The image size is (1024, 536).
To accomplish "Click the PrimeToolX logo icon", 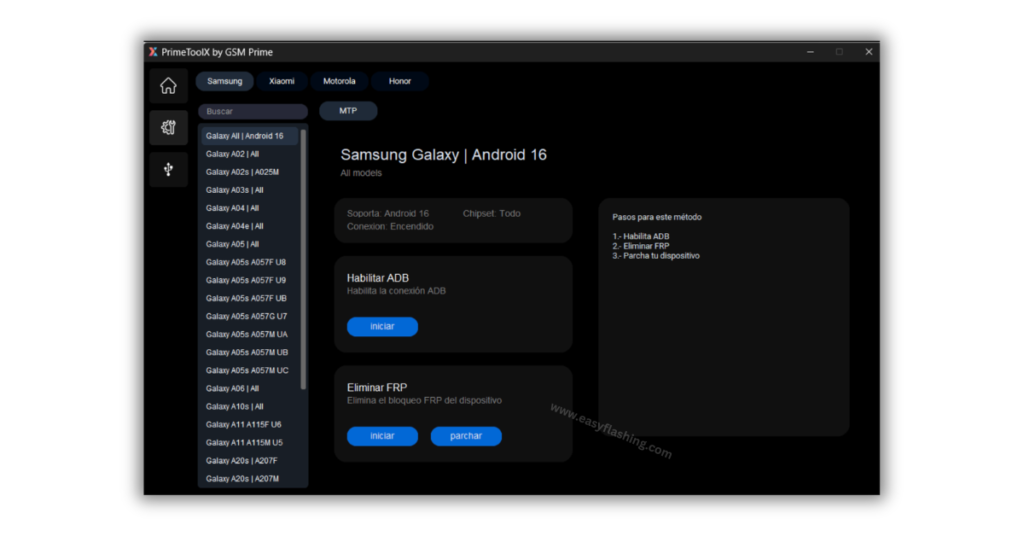I will tap(153, 52).
